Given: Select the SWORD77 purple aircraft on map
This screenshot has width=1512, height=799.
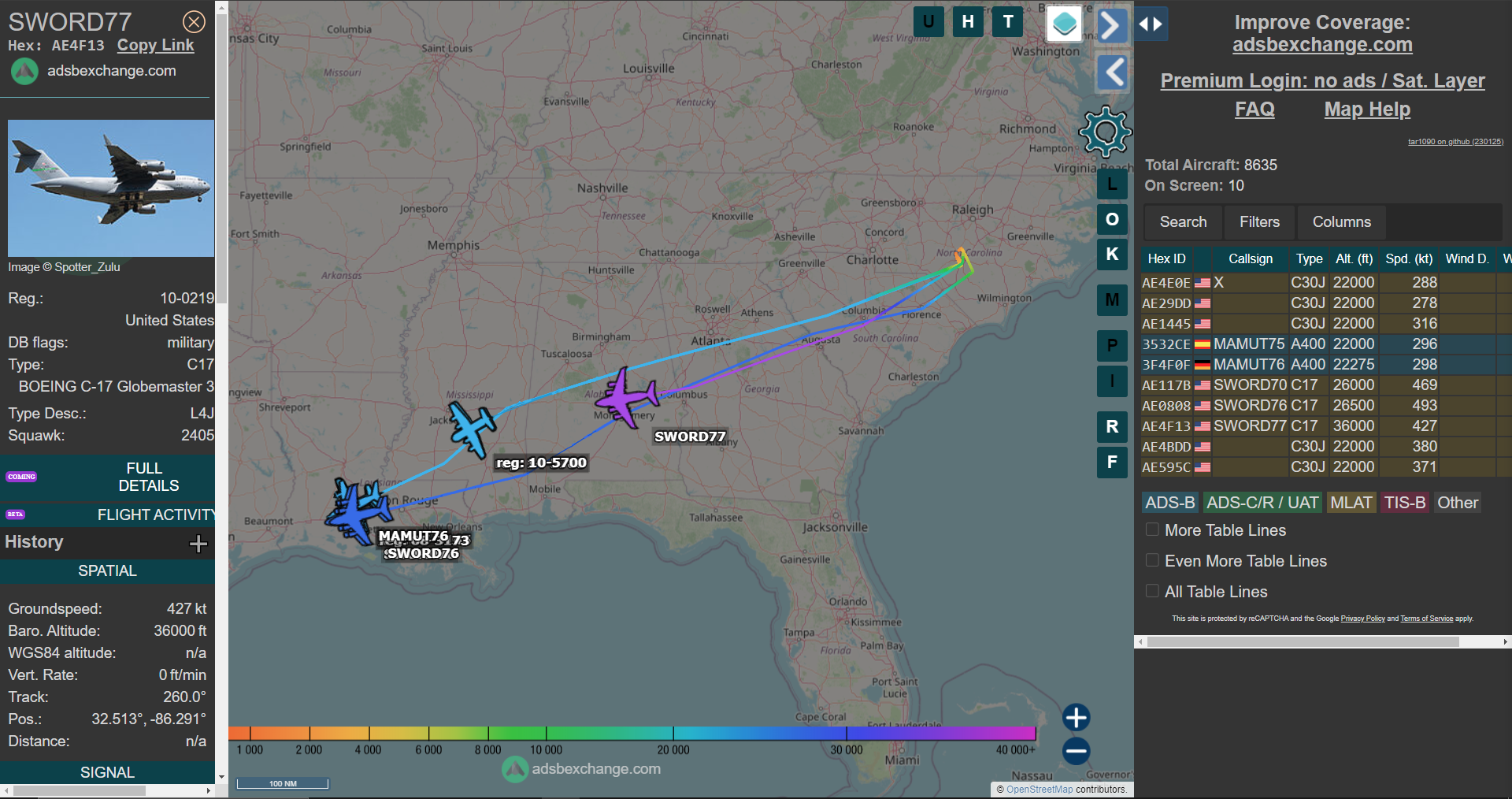Looking at the screenshot, I should coord(627,397).
